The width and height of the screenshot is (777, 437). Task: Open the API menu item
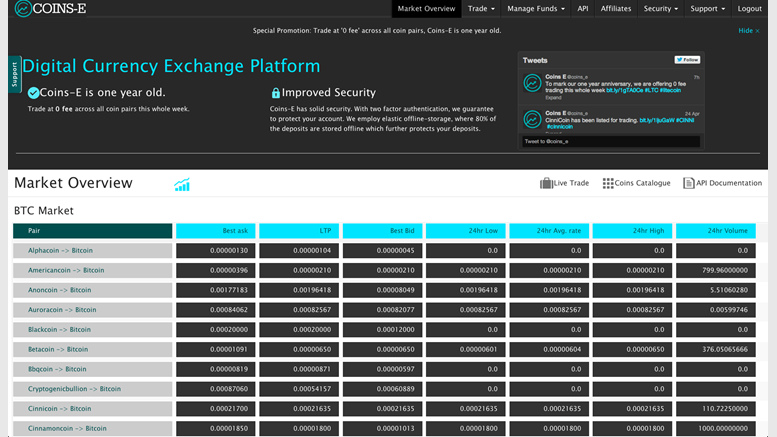click(583, 8)
